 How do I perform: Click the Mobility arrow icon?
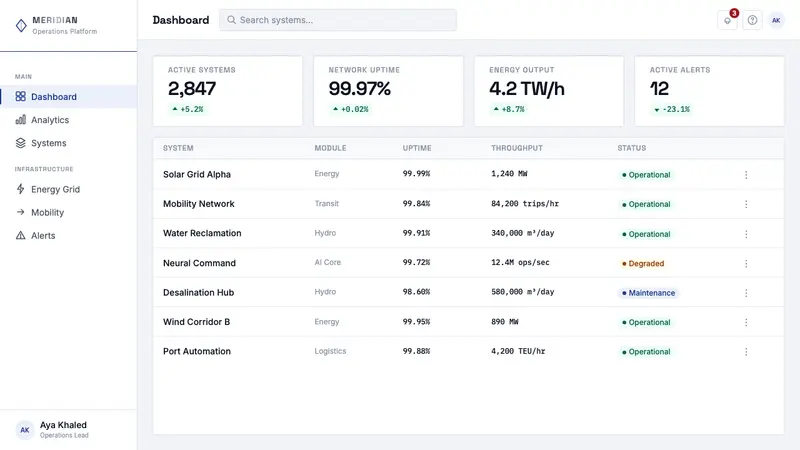(20, 212)
